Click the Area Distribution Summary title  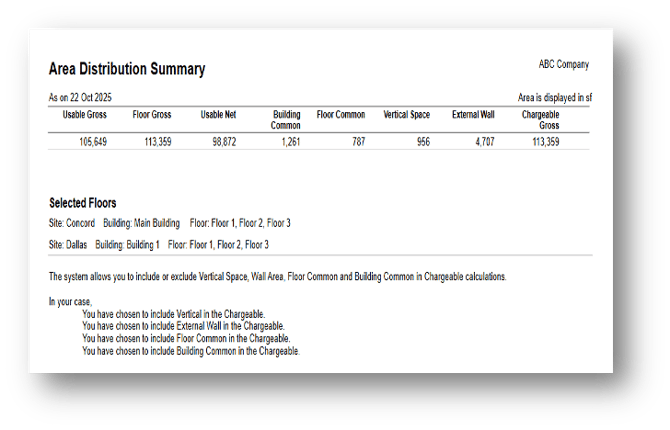(127, 70)
